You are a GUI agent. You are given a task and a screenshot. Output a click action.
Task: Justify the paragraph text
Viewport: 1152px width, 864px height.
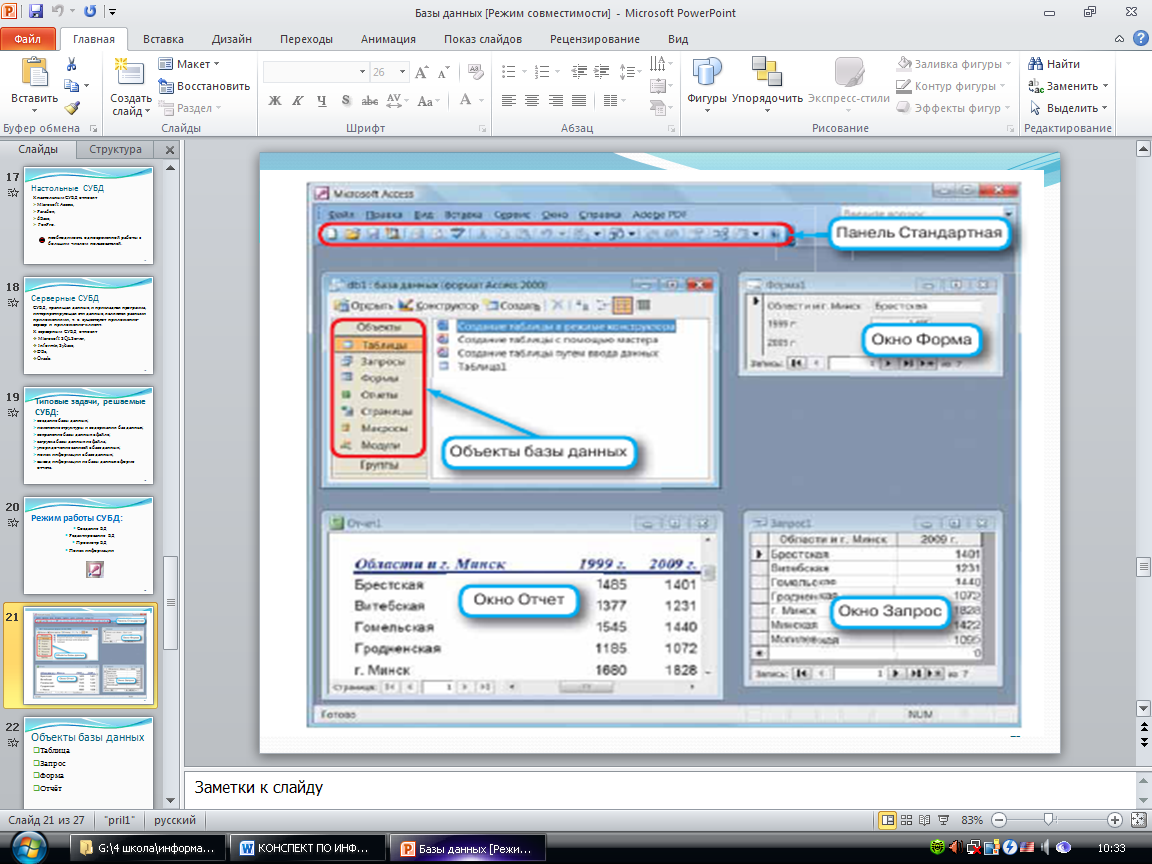click(579, 101)
